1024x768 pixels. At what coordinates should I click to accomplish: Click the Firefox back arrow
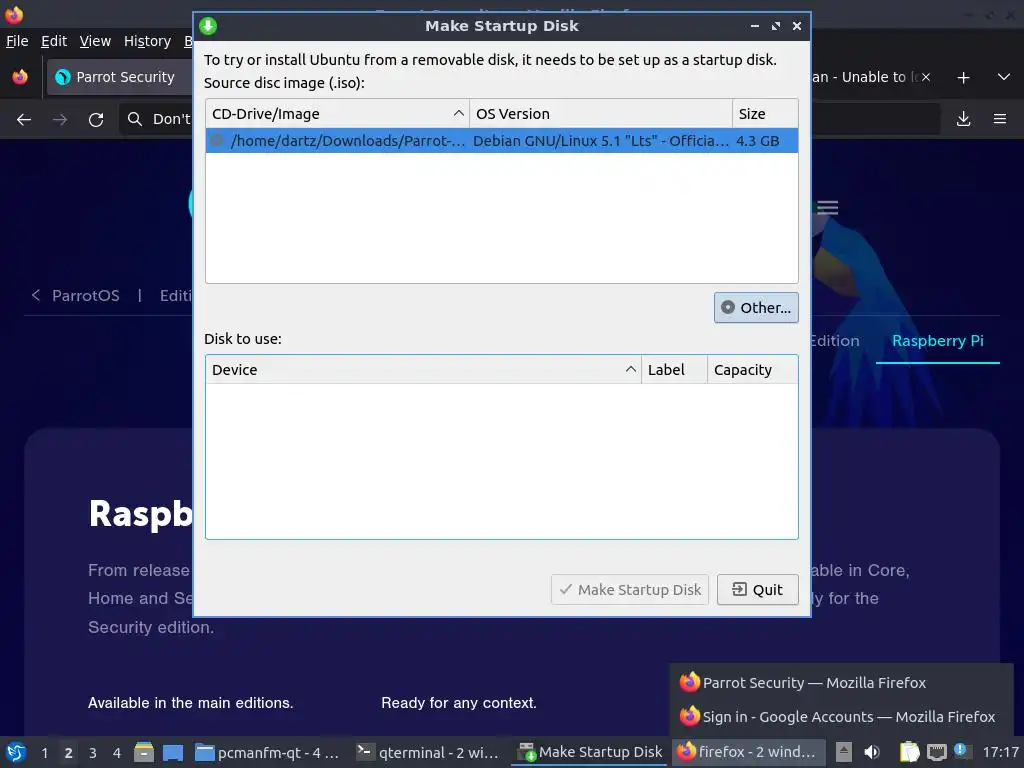pos(24,120)
